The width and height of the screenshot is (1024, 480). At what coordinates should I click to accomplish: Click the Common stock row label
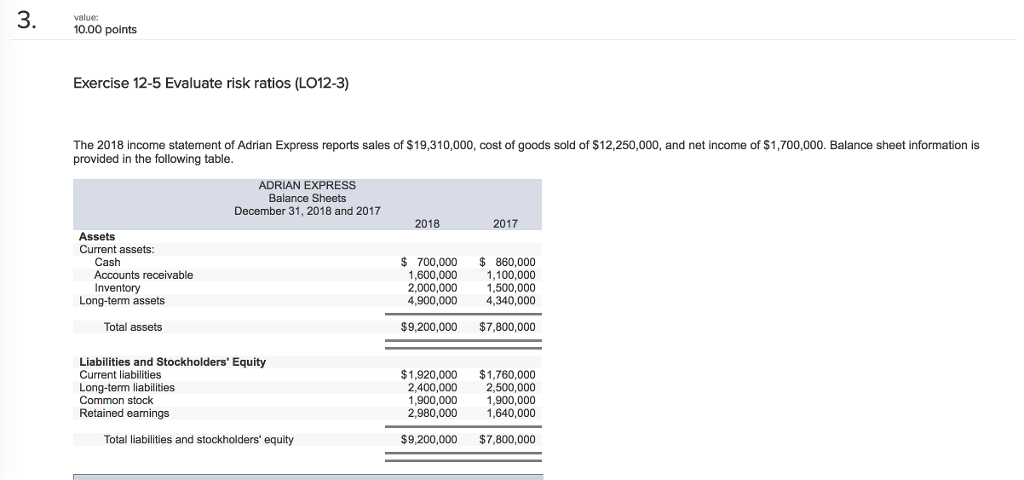click(116, 400)
